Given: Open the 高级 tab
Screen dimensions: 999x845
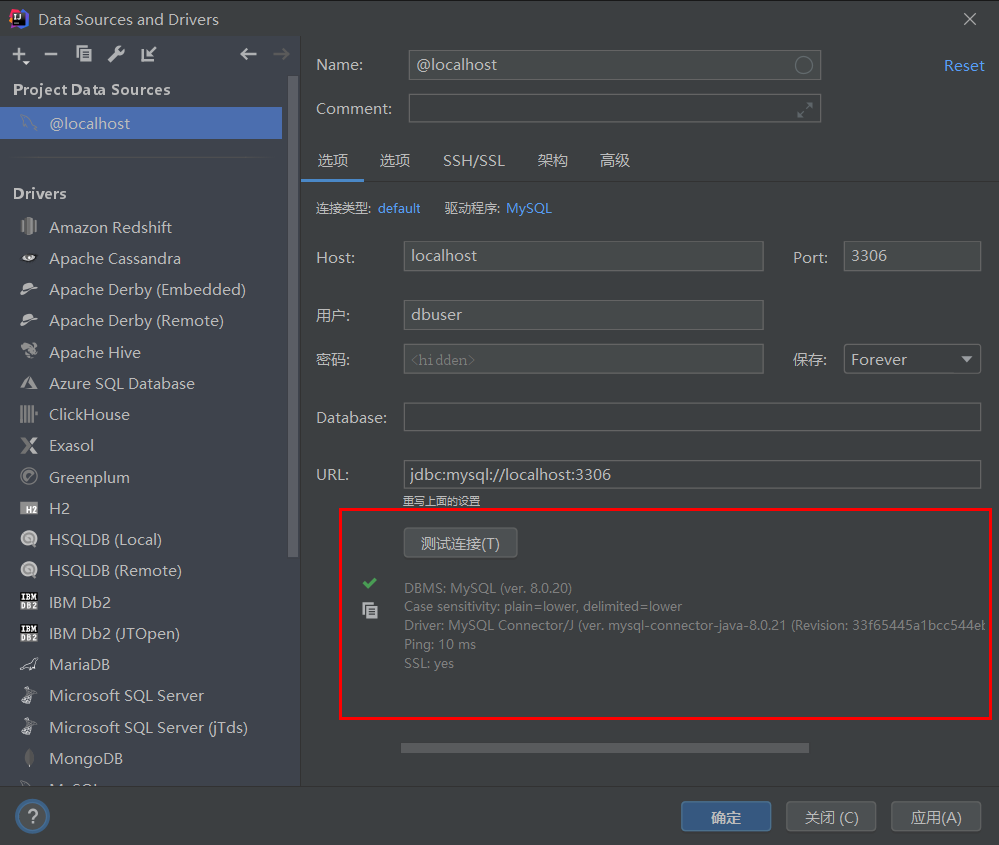Looking at the screenshot, I should (x=614, y=161).
